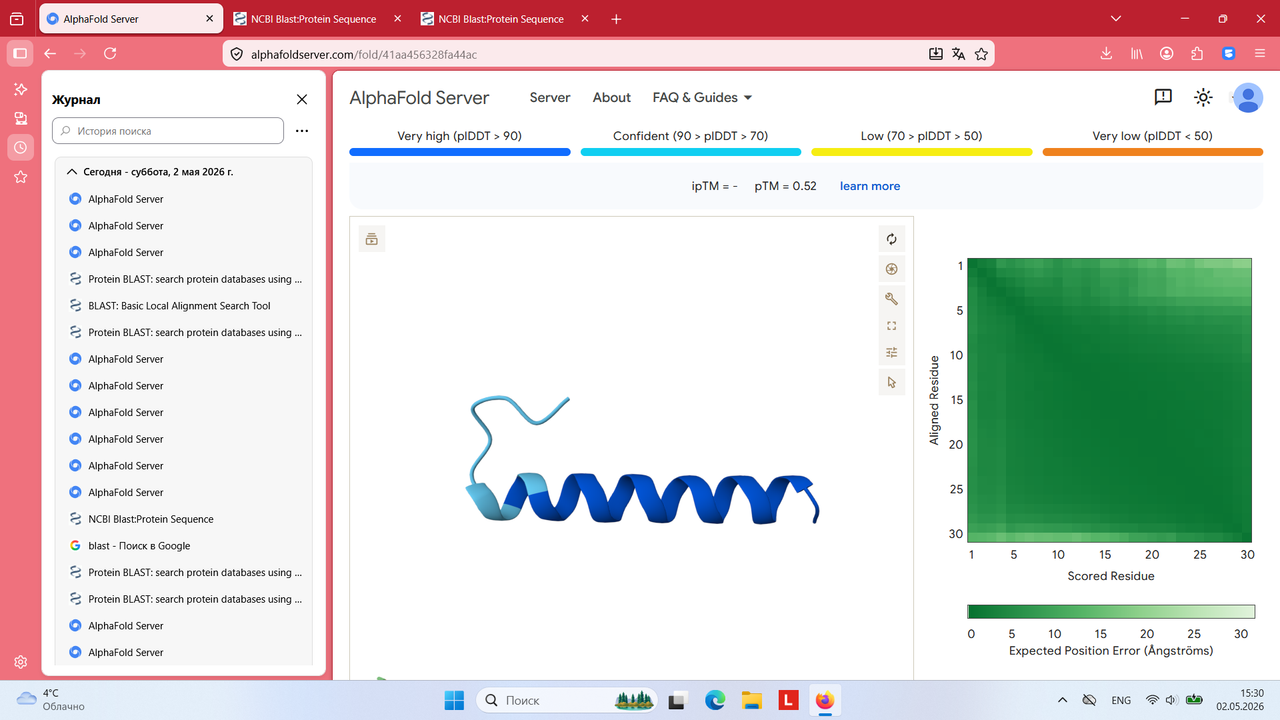Open the About navigation item
The width and height of the screenshot is (1280, 720).
pos(612,97)
